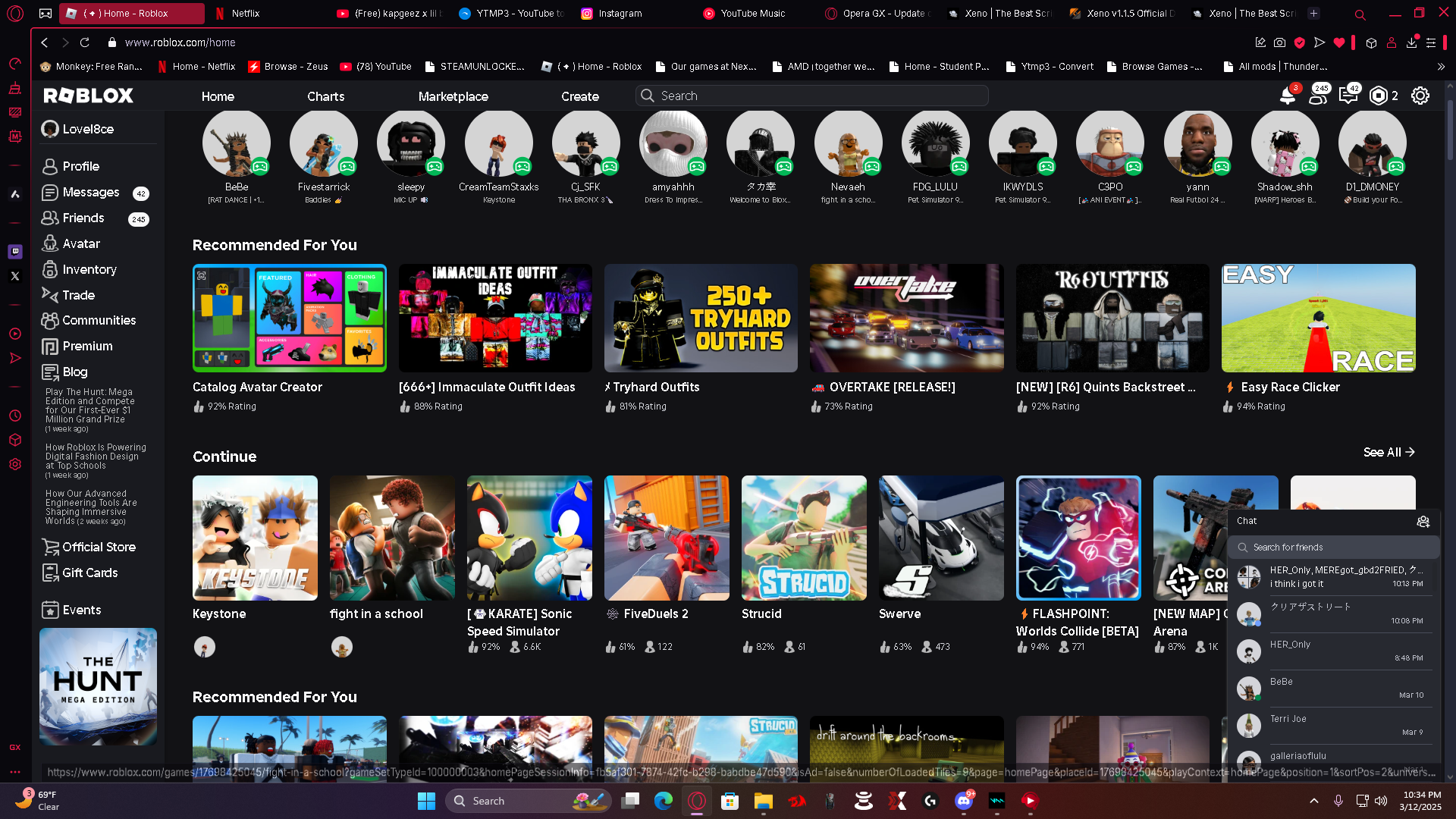Open browser downloads icon

point(1411,42)
